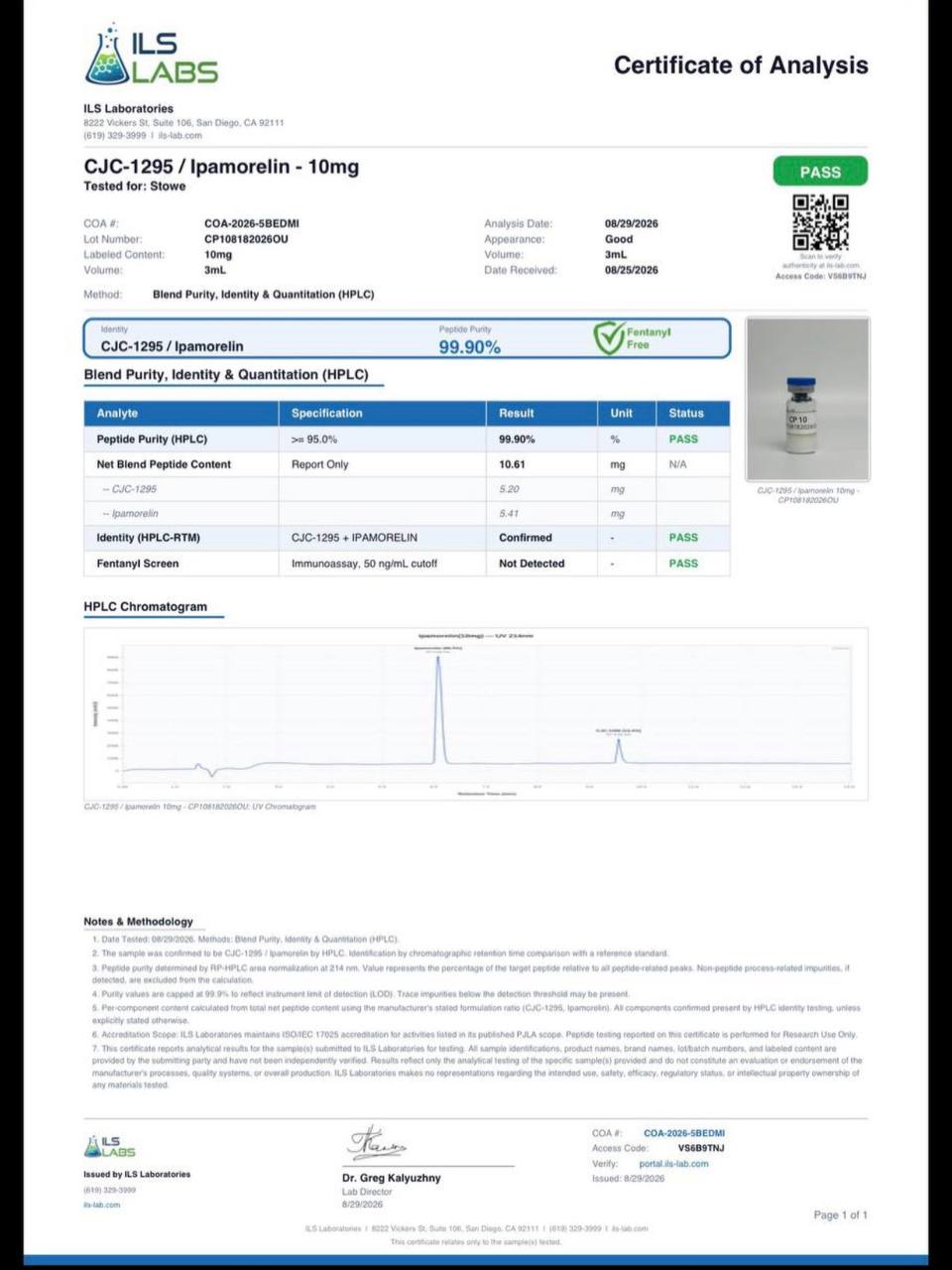Click 'ILS Laboratories' address header name

(129, 108)
